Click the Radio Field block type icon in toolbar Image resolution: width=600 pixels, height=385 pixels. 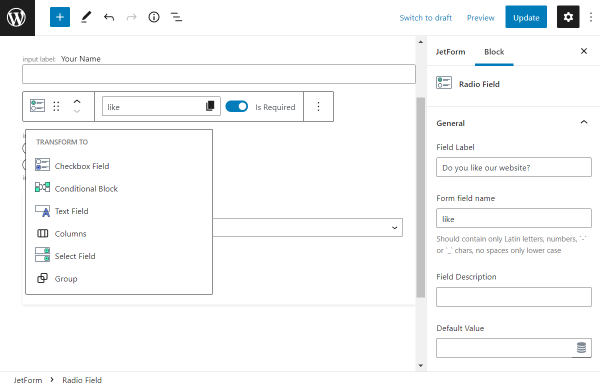(x=38, y=106)
